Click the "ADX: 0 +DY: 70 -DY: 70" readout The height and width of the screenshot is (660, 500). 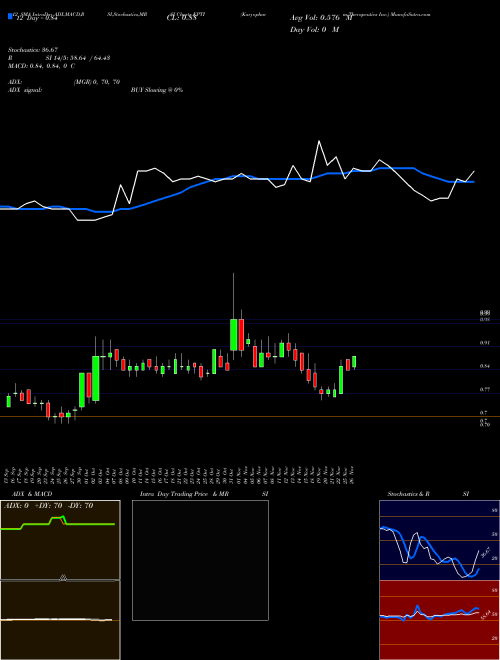point(48,506)
